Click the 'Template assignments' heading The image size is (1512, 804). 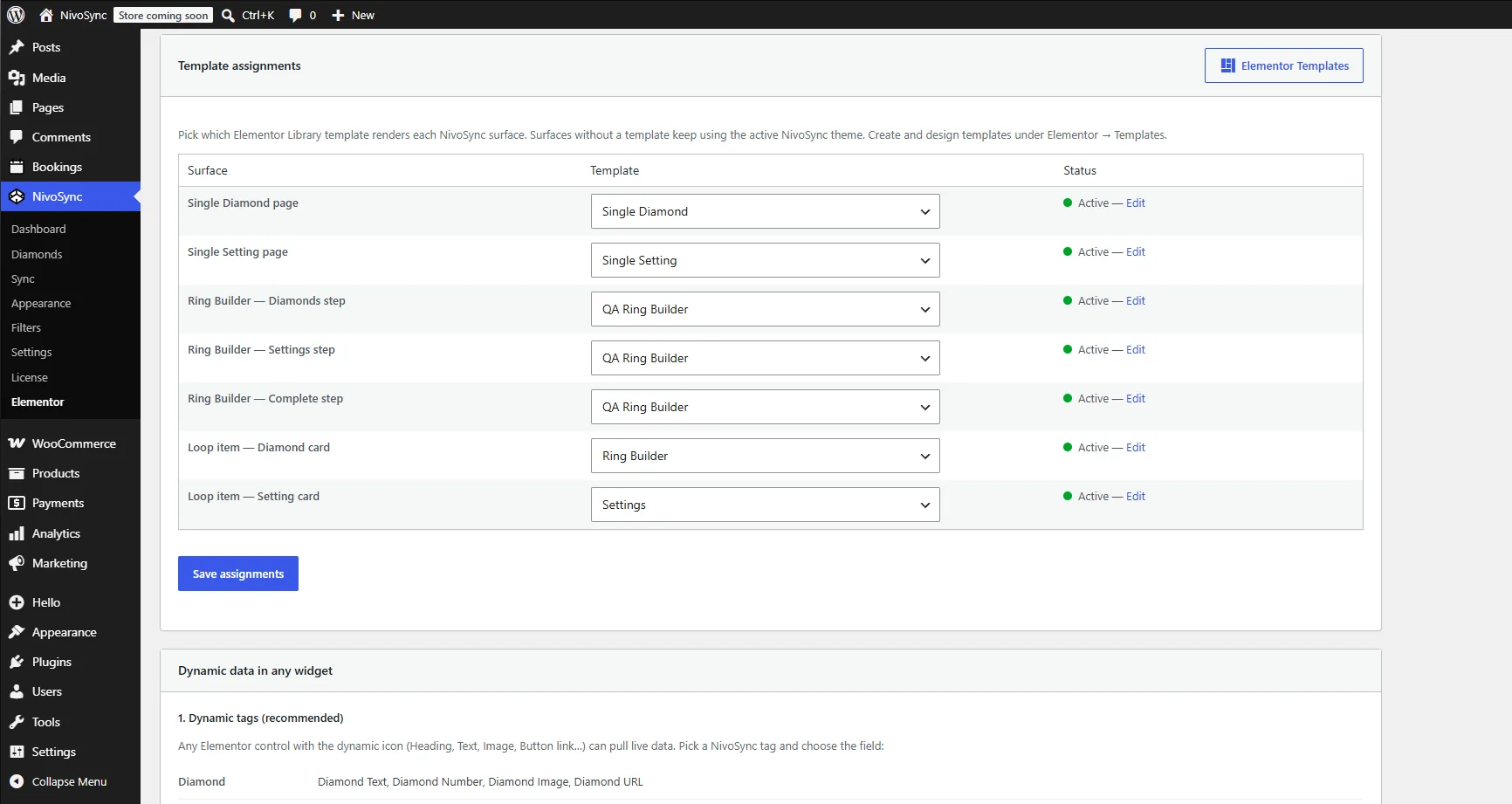pyautogui.click(x=239, y=65)
